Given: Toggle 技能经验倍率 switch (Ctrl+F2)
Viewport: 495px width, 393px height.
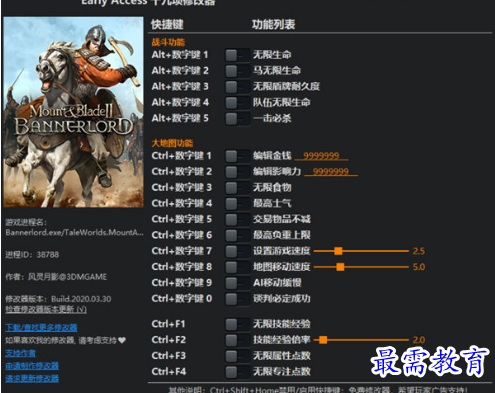Looking at the screenshot, I should (x=237, y=340).
